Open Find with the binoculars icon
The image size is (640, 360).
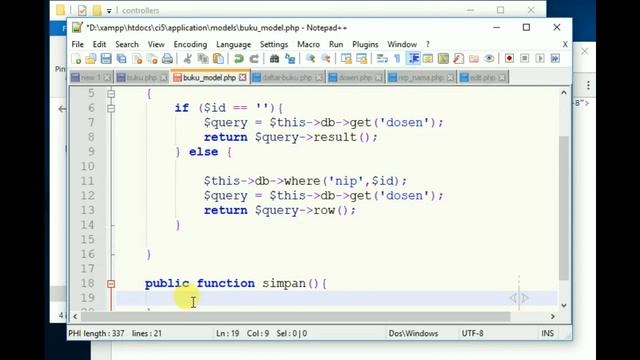274,59
